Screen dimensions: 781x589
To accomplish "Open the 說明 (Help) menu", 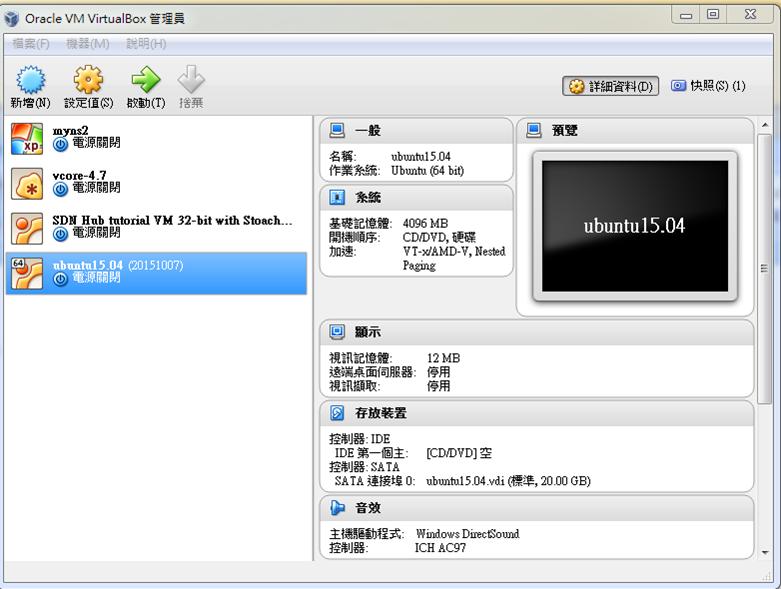I will (x=146, y=44).
